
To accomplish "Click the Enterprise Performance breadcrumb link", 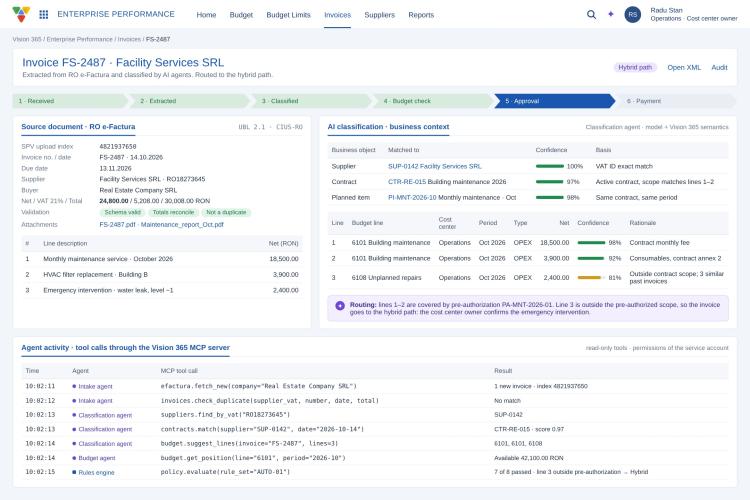I will pos(79,39).
